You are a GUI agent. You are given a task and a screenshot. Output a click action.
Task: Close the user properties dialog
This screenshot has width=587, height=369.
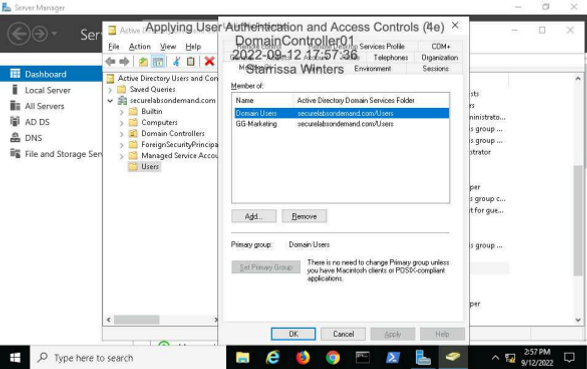tap(455, 25)
